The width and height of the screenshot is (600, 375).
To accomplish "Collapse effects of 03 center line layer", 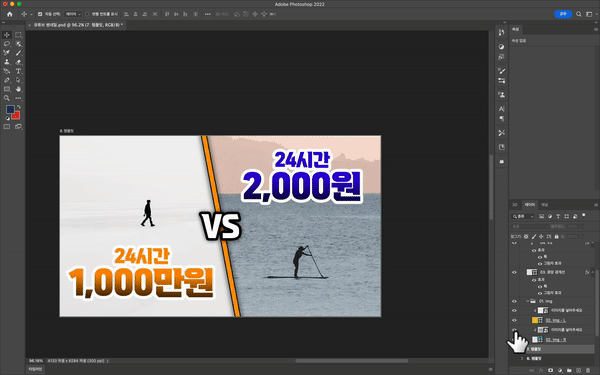I will pos(592,272).
